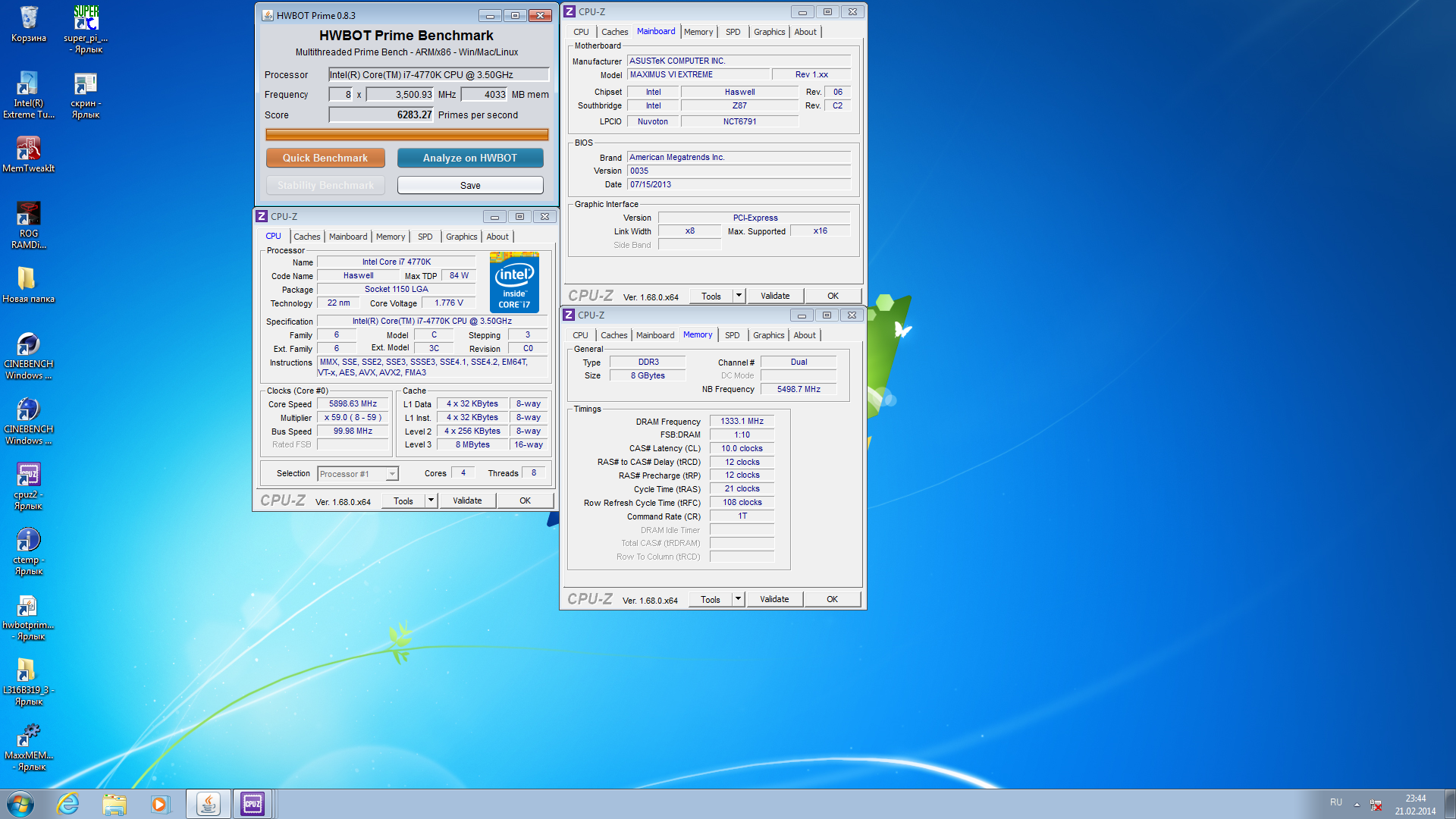The width and height of the screenshot is (1456, 819).
Task: Open the L316B319_3 shortcut desktop icon
Action: click(29, 681)
